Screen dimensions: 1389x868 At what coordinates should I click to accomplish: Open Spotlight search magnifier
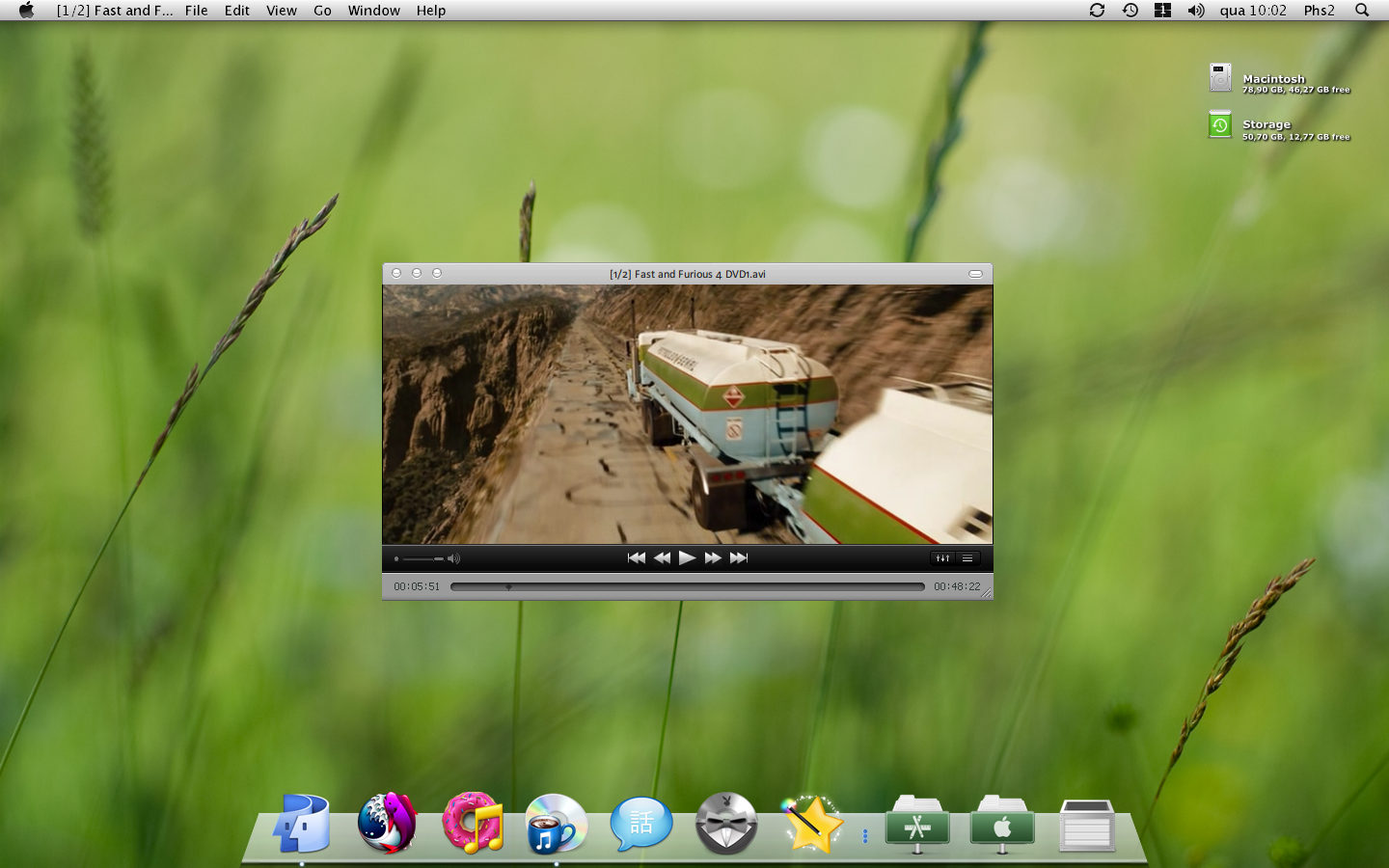point(1362,11)
